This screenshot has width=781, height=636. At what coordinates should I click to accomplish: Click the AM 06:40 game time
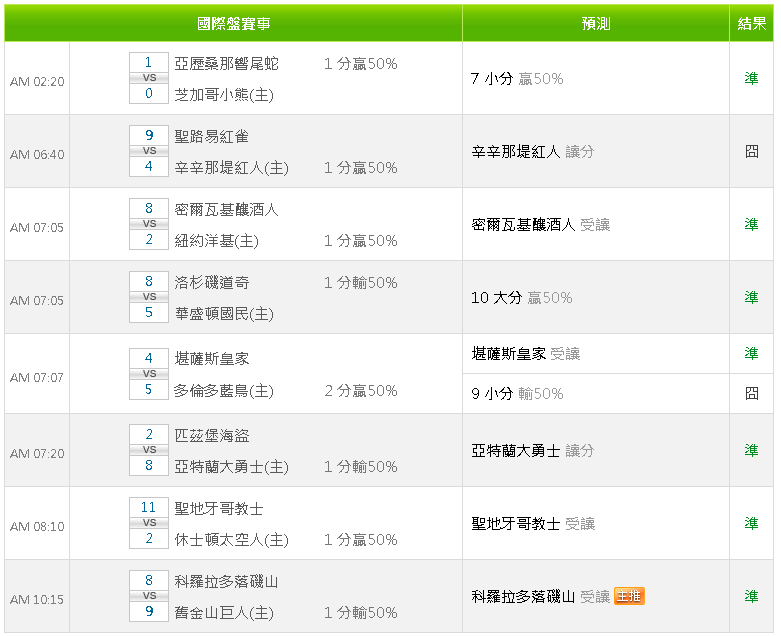(37, 155)
